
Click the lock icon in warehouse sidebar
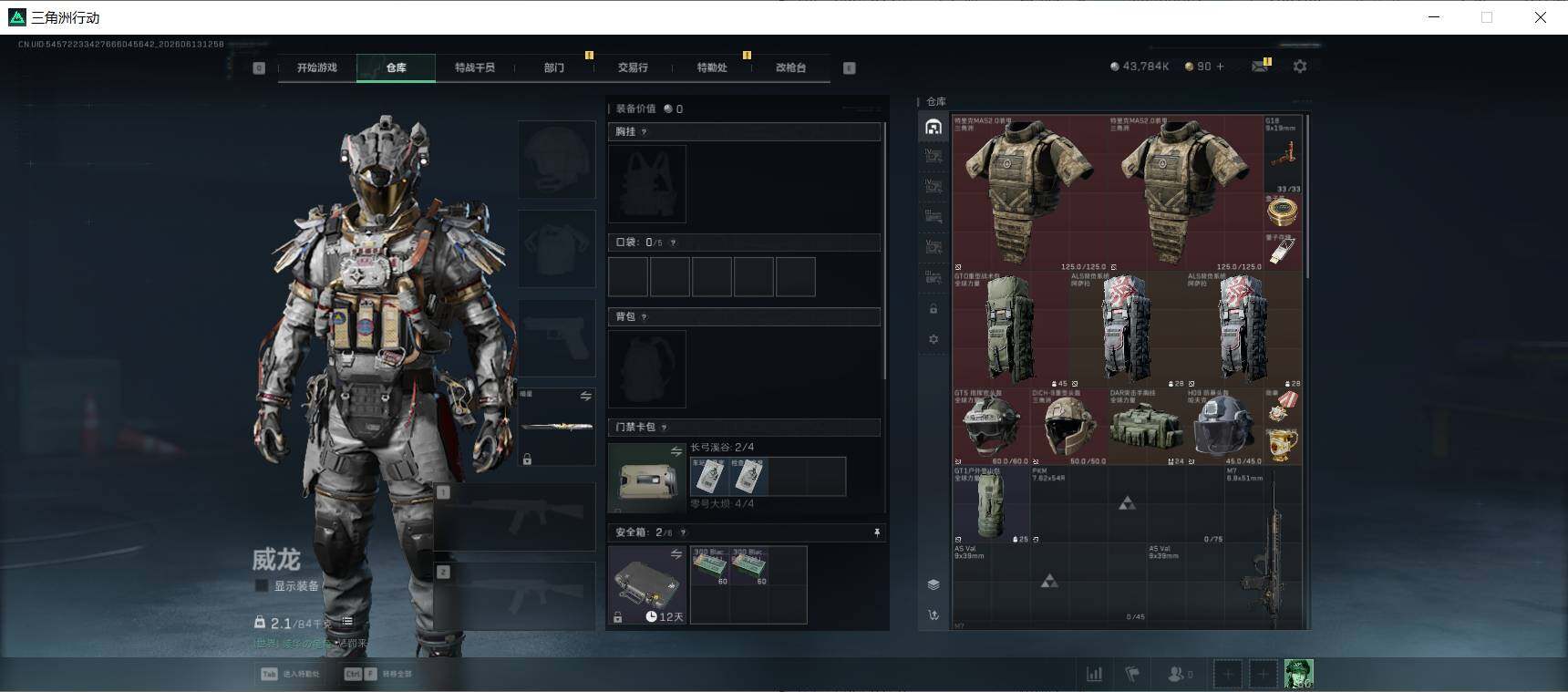[x=933, y=309]
